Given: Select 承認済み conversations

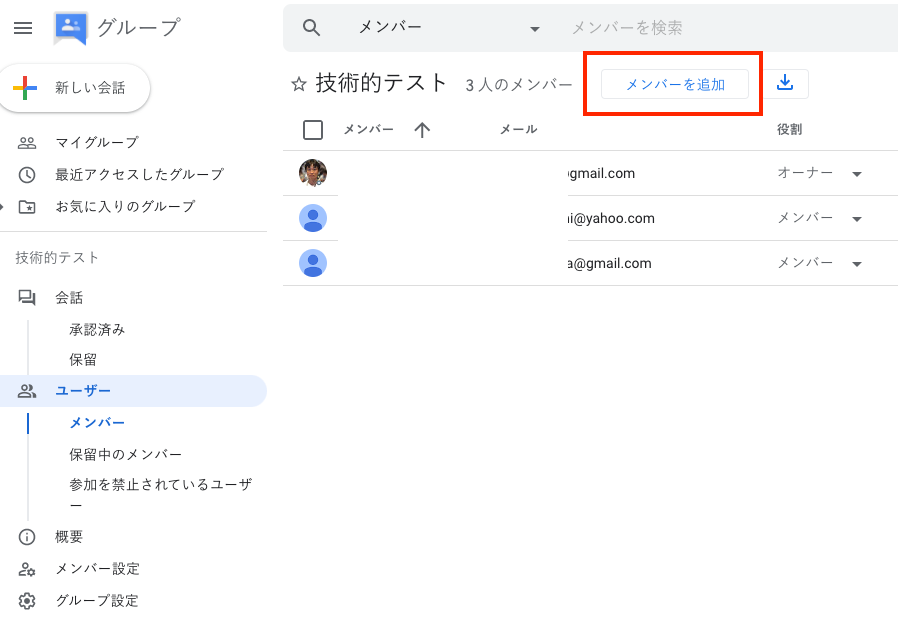Looking at the screenshot, I should pyautogui.click(x=97, y=330).
